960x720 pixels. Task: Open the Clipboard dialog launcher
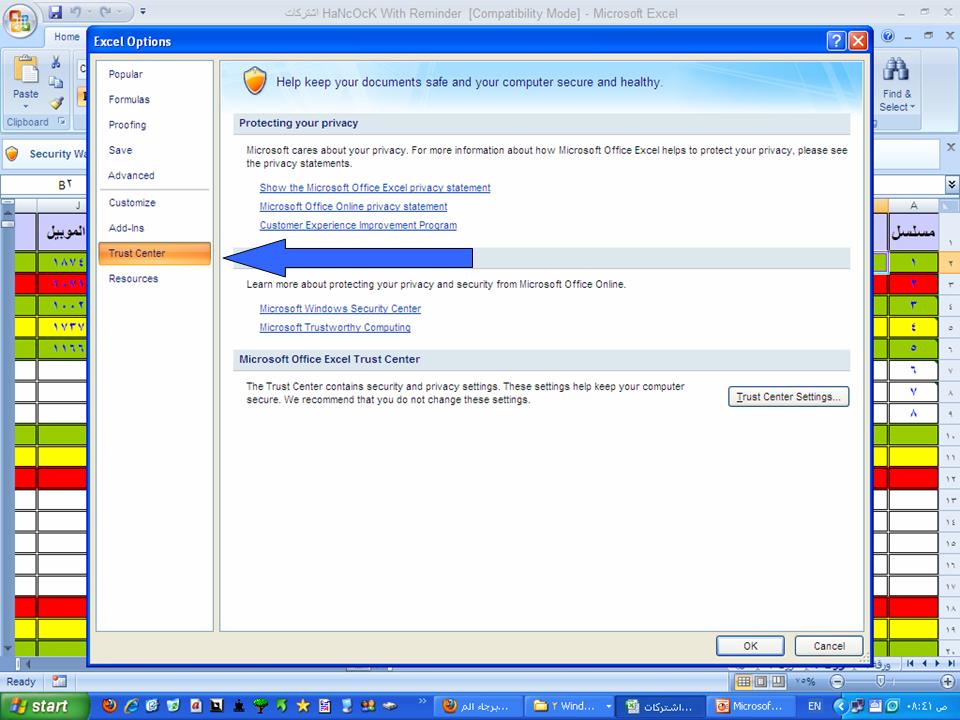pyautogui.click(x=61, y=121)
